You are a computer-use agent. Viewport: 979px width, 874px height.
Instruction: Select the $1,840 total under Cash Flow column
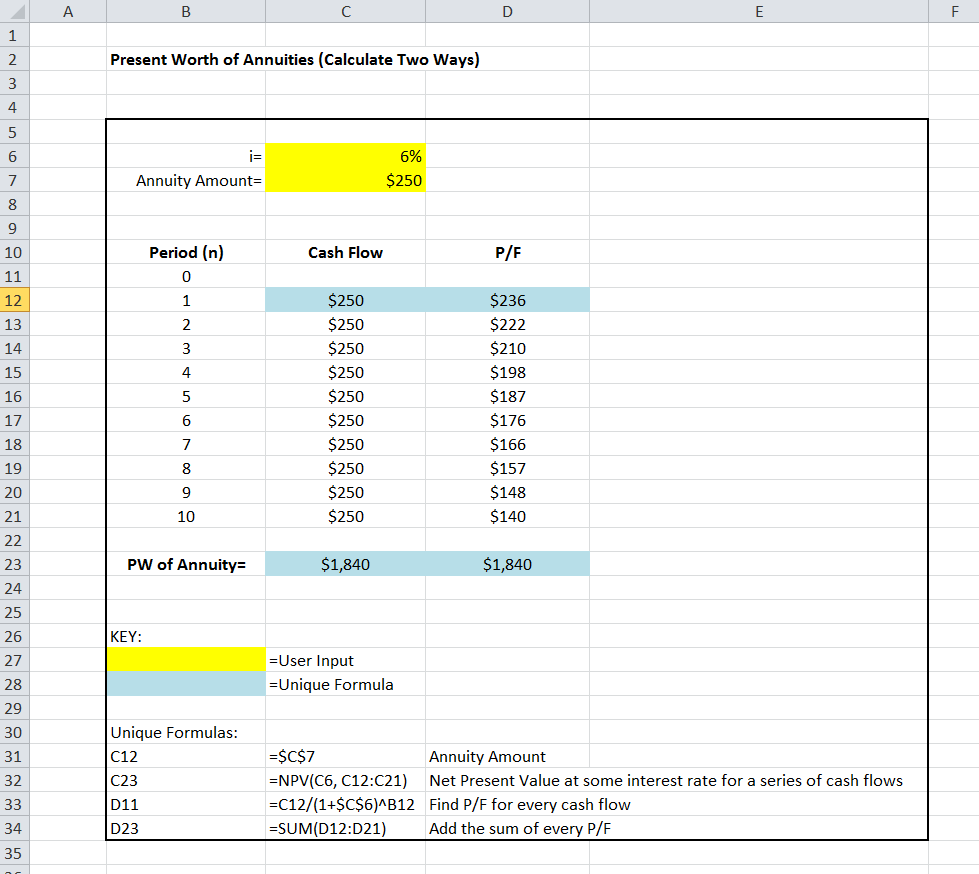tap(345, 565)
